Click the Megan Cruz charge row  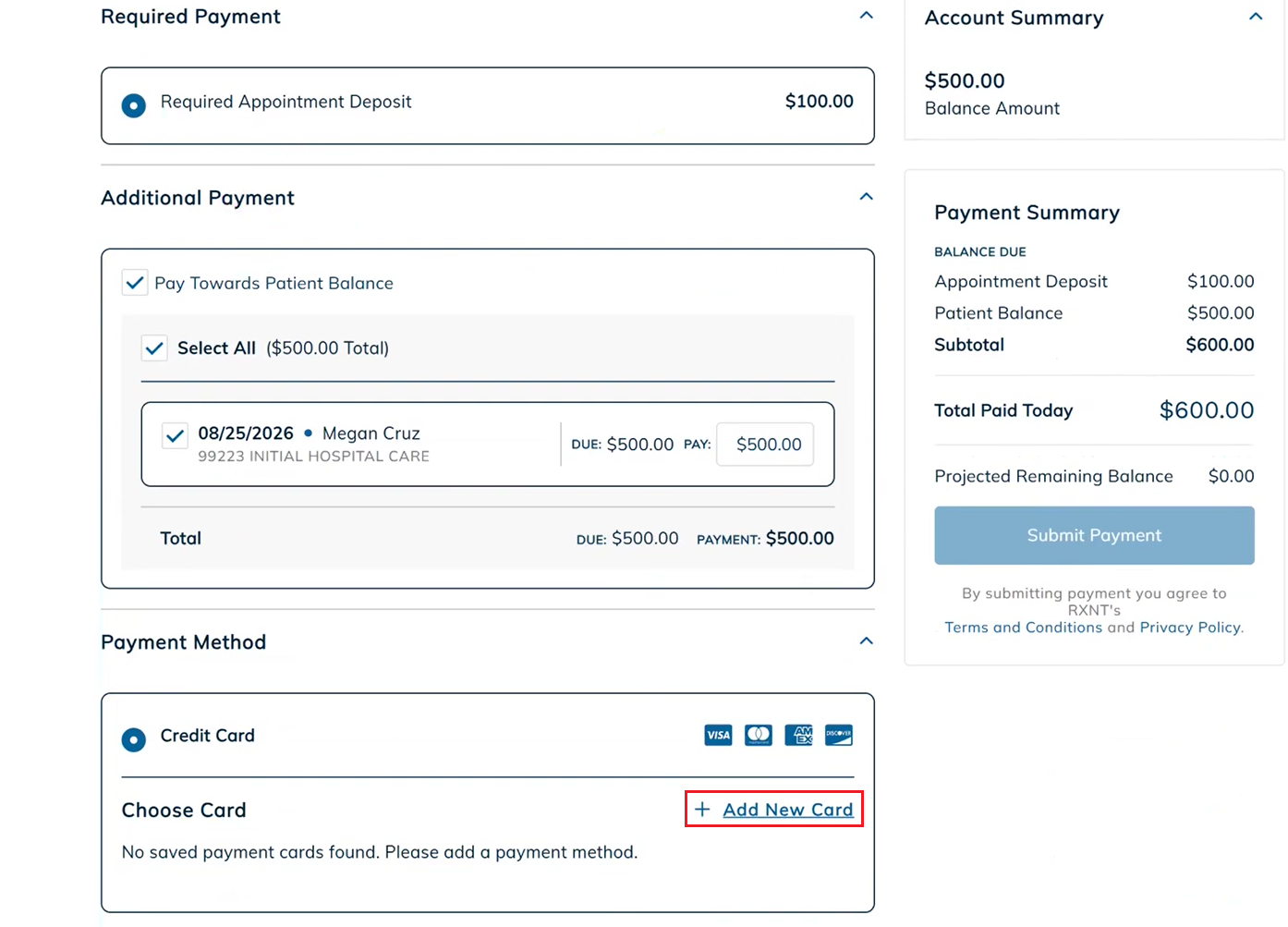pos(488,445)
